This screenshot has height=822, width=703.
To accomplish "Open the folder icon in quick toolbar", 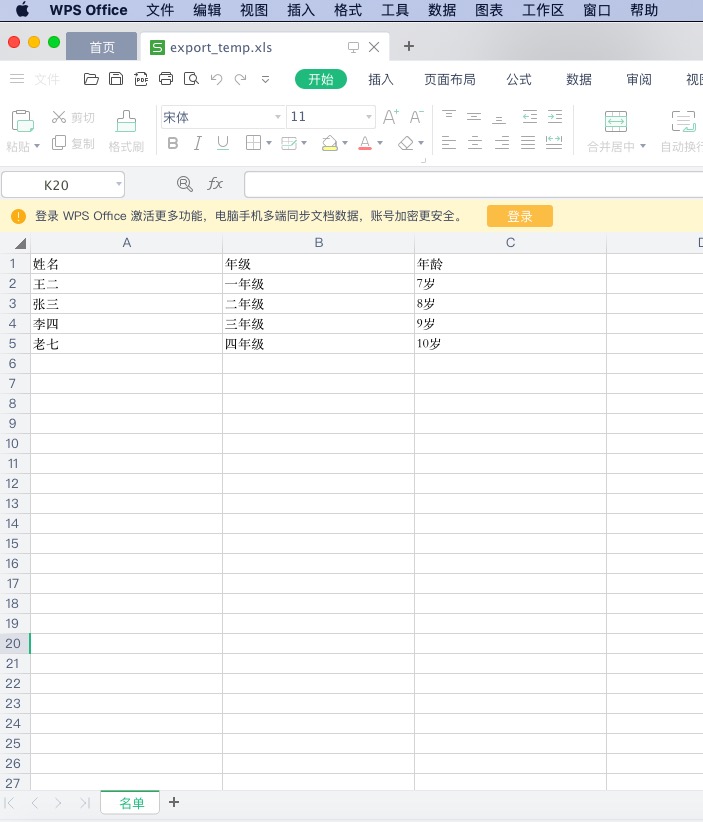I will pyautogui.click(x=91, y=79).
